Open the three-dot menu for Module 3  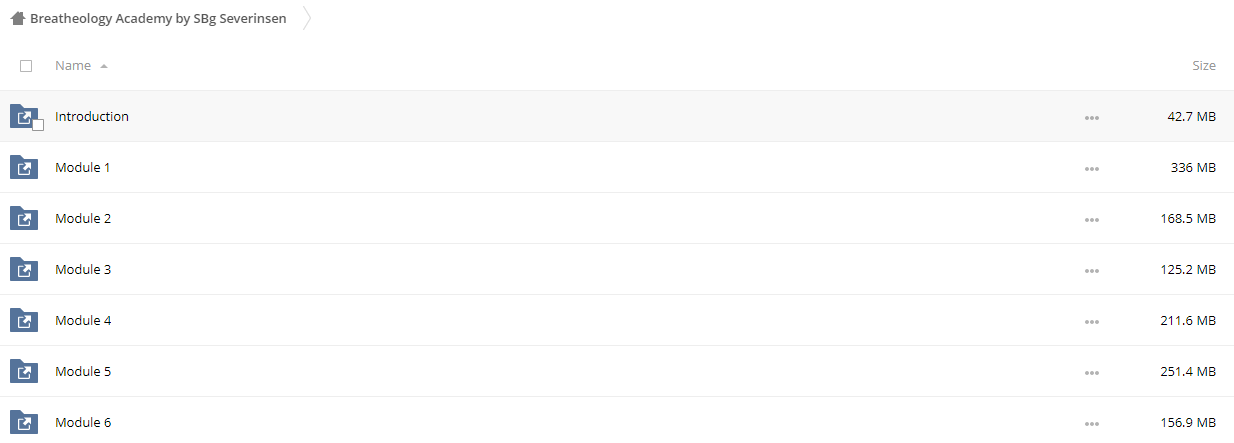point(1091,270)
